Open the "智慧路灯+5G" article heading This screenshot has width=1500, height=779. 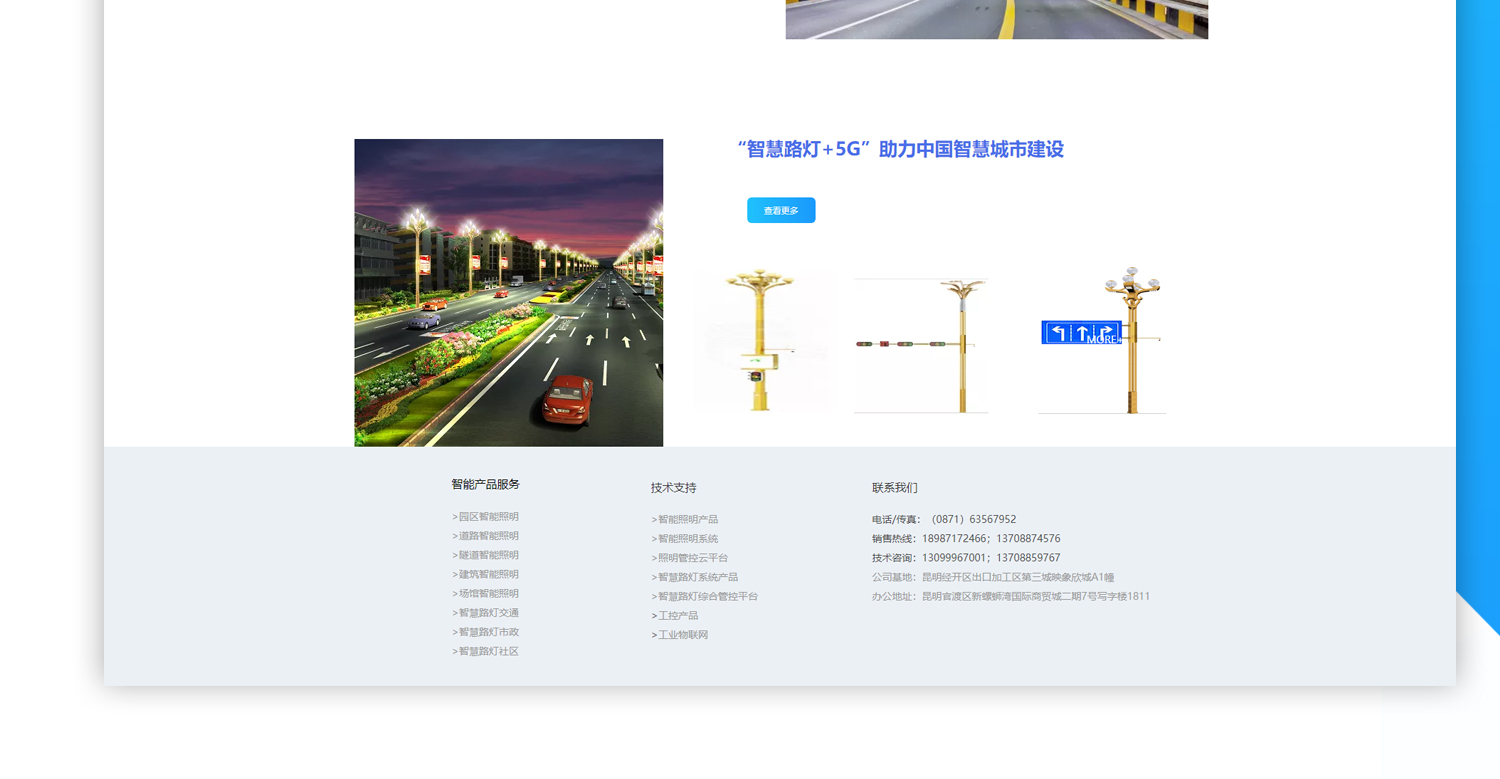(900, 149)
